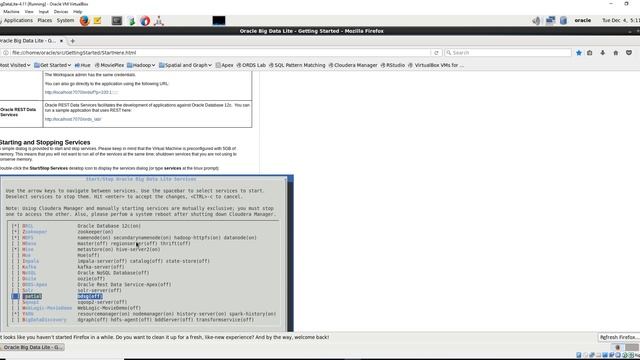640x360 pixels.
Task: Launch Firefox from the GNOME panel
Action: 84,20
